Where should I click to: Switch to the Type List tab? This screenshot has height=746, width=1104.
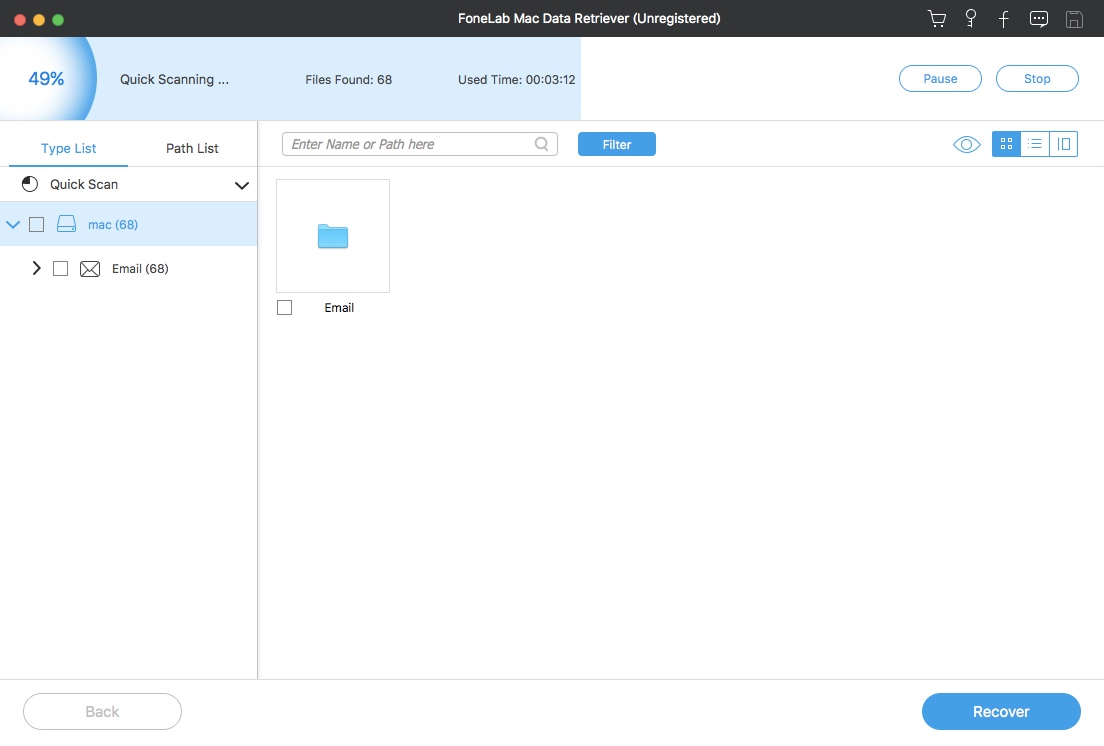pyautogui.click(x=68, y=148)
